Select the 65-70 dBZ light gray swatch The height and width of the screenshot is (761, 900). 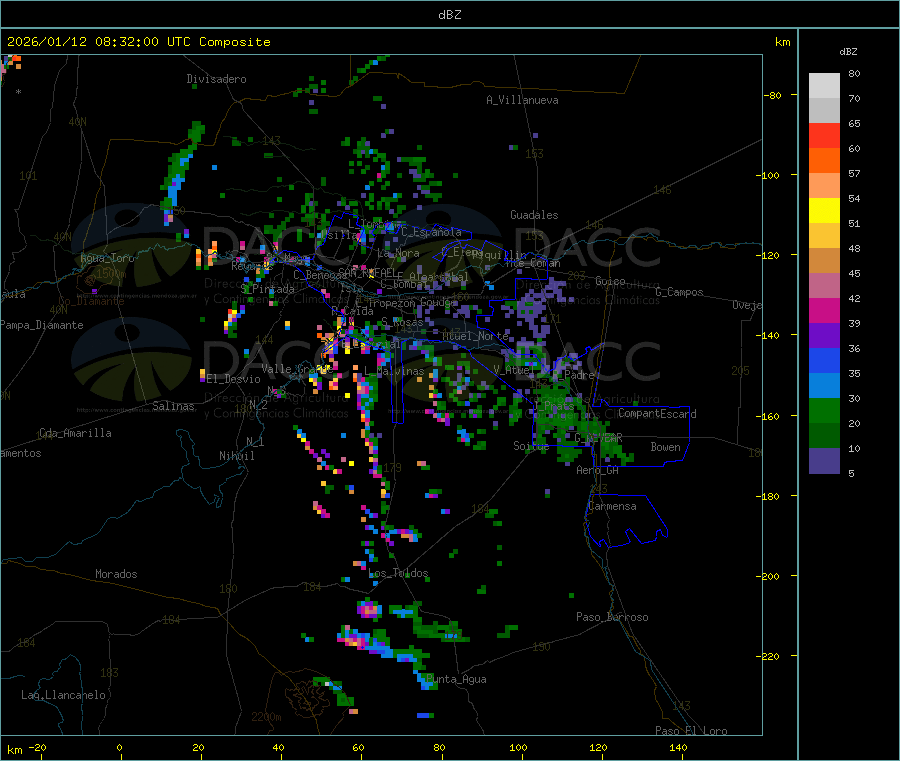coord(824,111)
